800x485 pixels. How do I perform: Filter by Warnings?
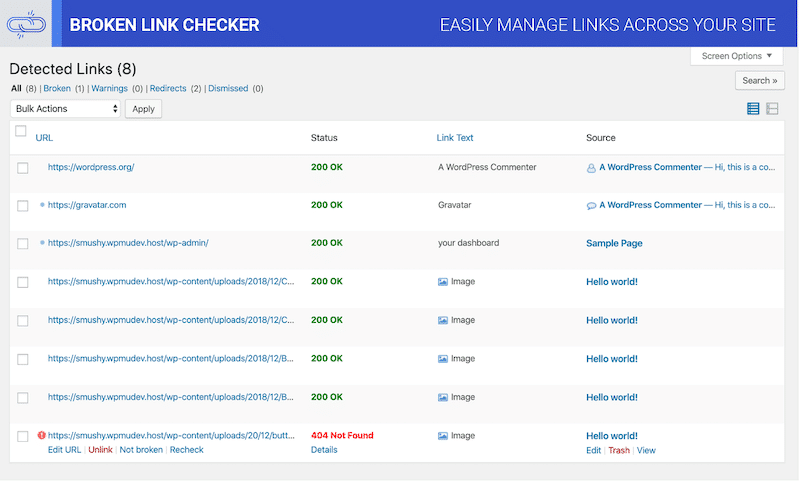point(109,88)
